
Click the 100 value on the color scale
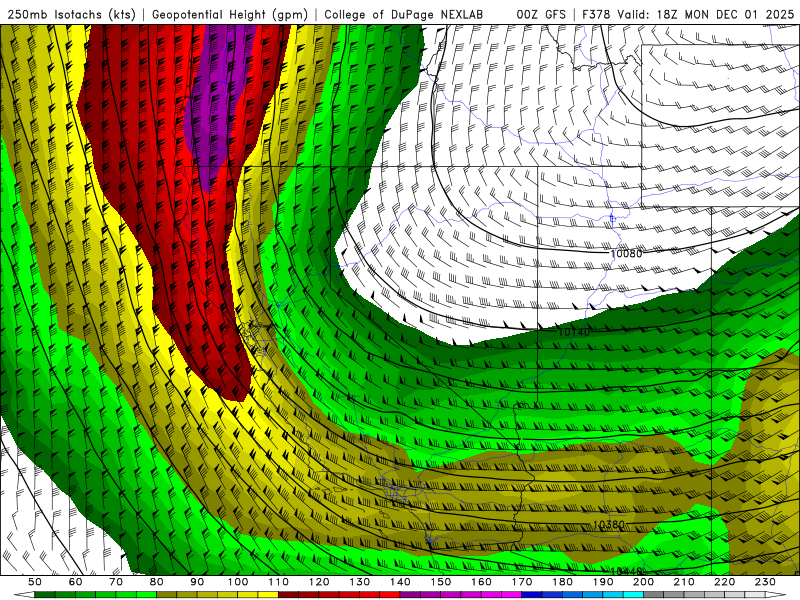238,582
